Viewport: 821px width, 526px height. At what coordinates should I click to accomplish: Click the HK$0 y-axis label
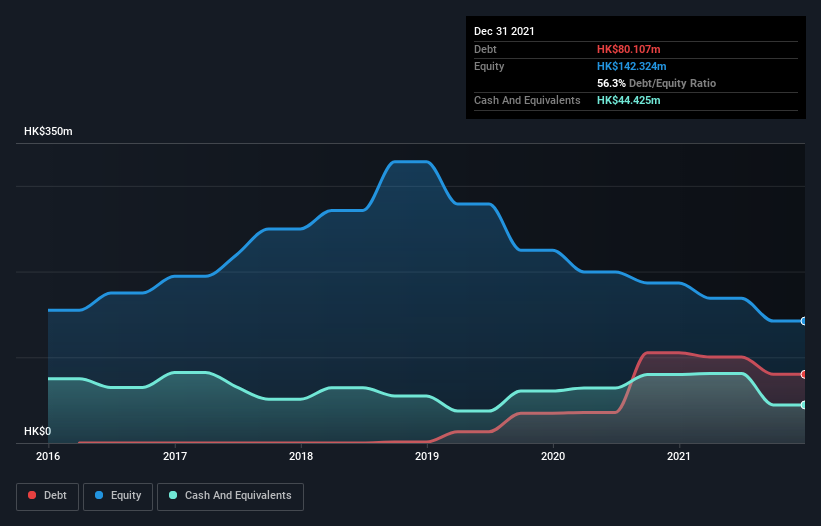38,431
